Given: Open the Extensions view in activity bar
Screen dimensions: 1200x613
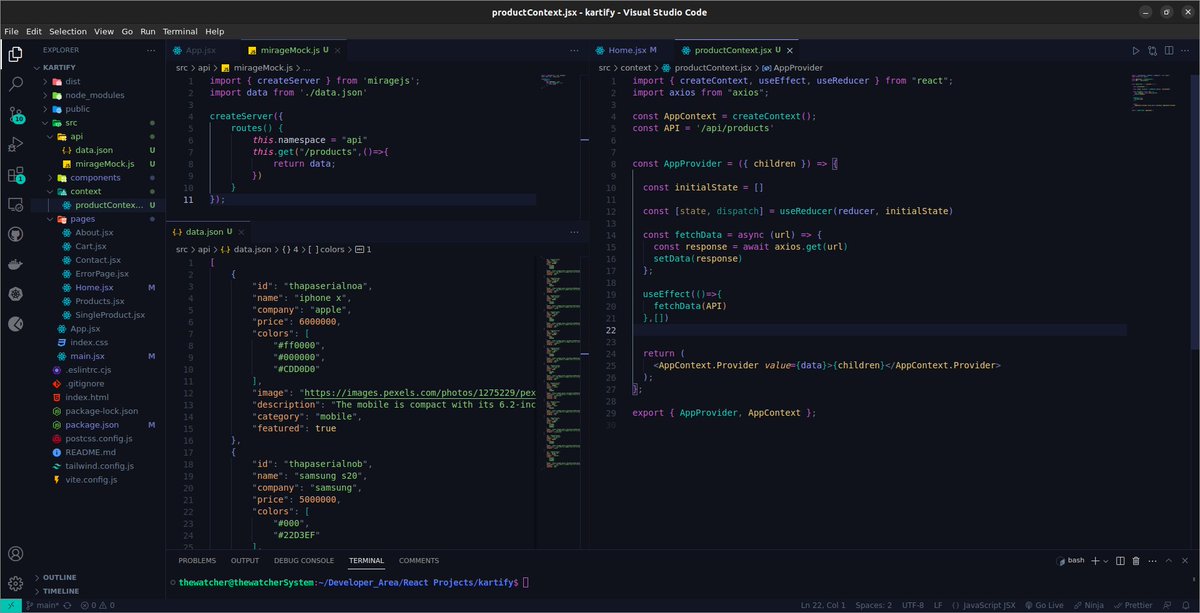Looking at the screenshot, I should tap(15, 176).
